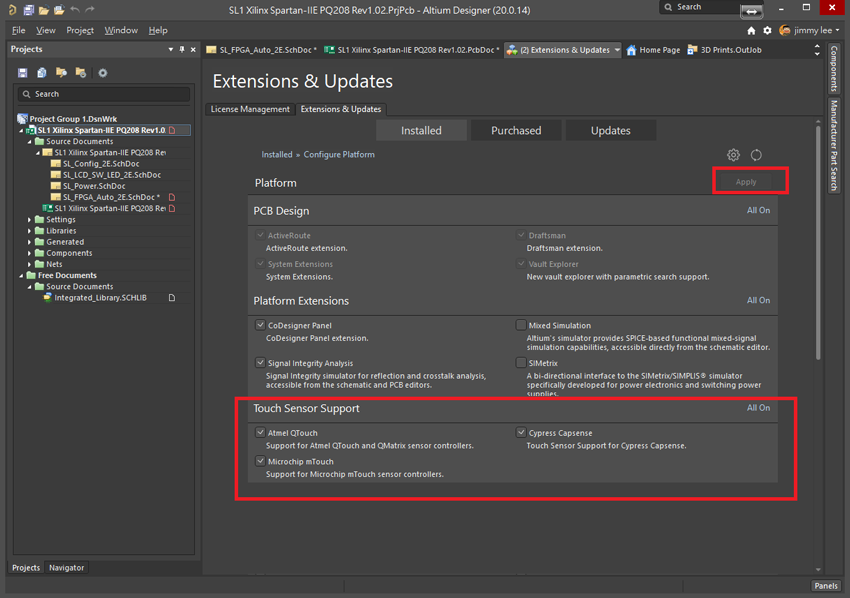Image resolution: width=850 pixels, height=598 pixels.
Task: Open extensions settings gear icon
Action: (x=733, y=155)
